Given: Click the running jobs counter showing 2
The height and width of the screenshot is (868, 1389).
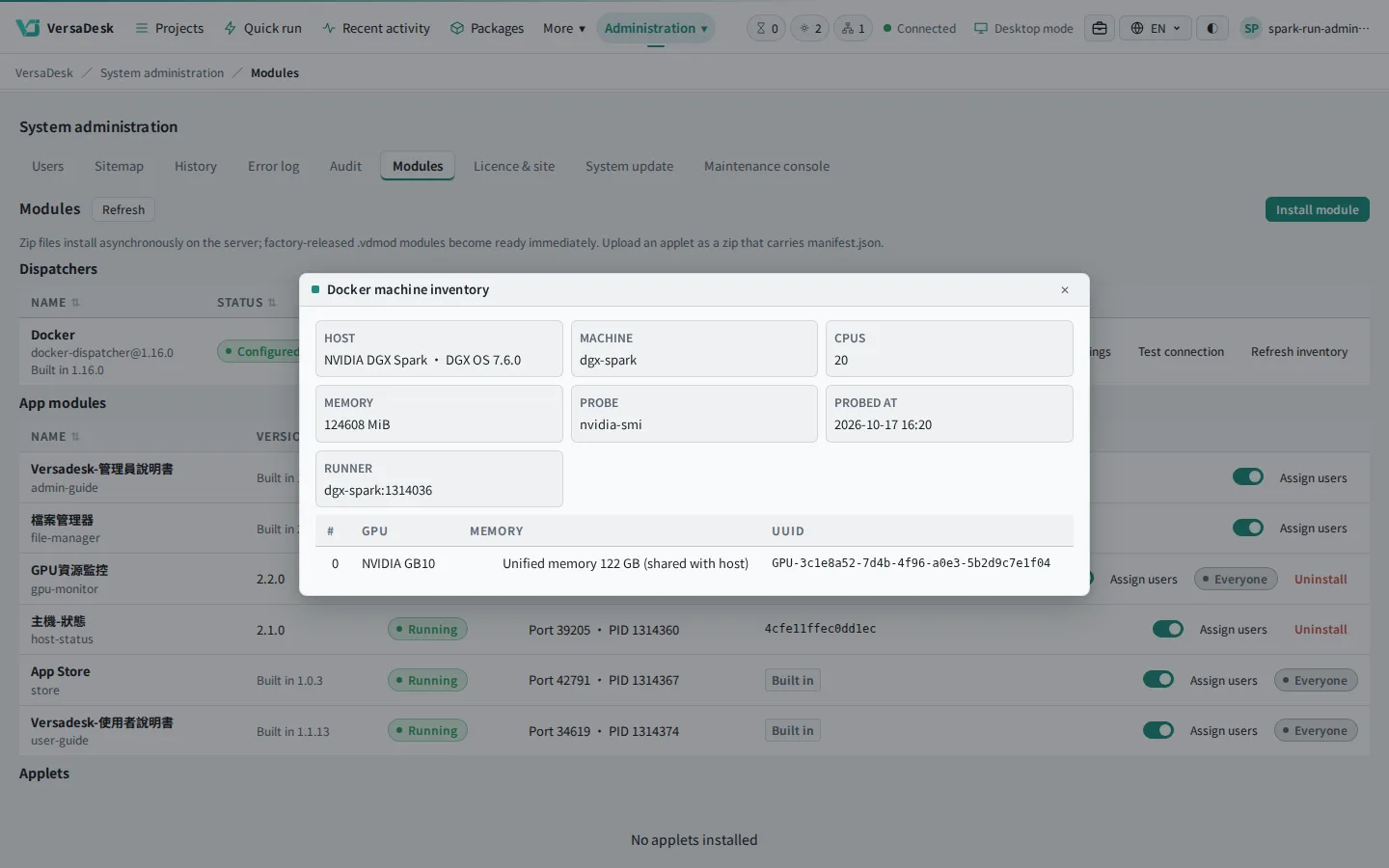Looking at the screenshot, I should pos(810,28).
